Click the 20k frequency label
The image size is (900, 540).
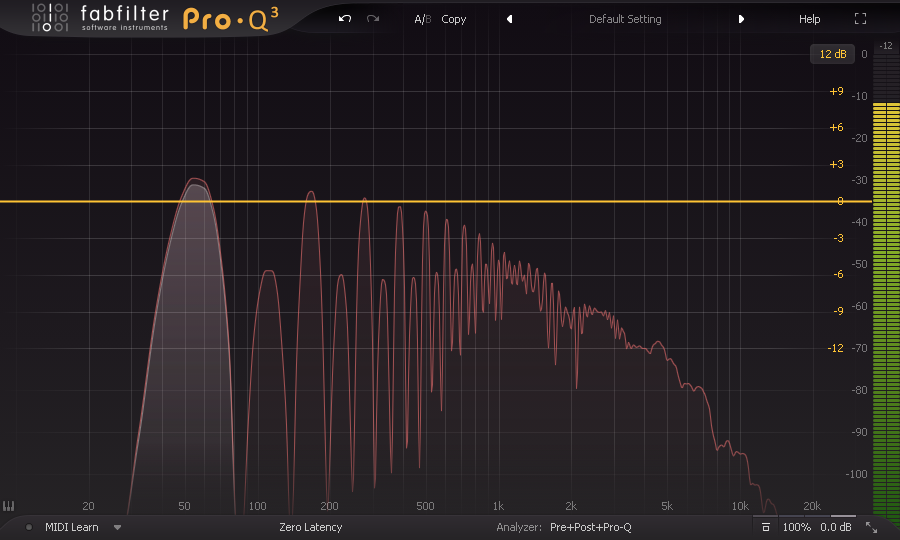(812, 506)
